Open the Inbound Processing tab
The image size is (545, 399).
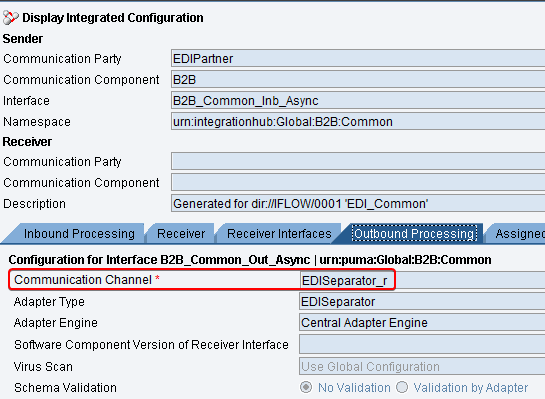point(79,234)
